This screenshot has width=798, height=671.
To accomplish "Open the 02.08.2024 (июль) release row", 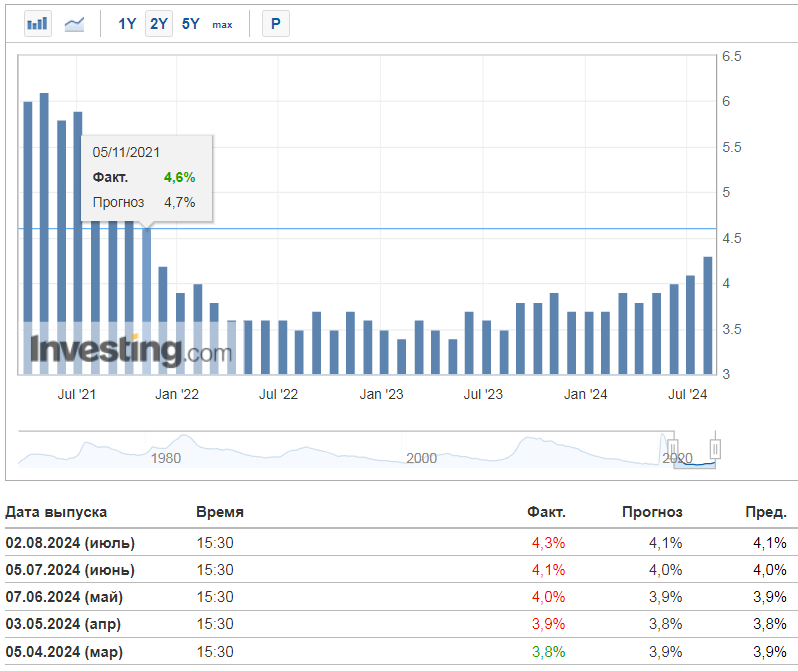I will [70, 542].
